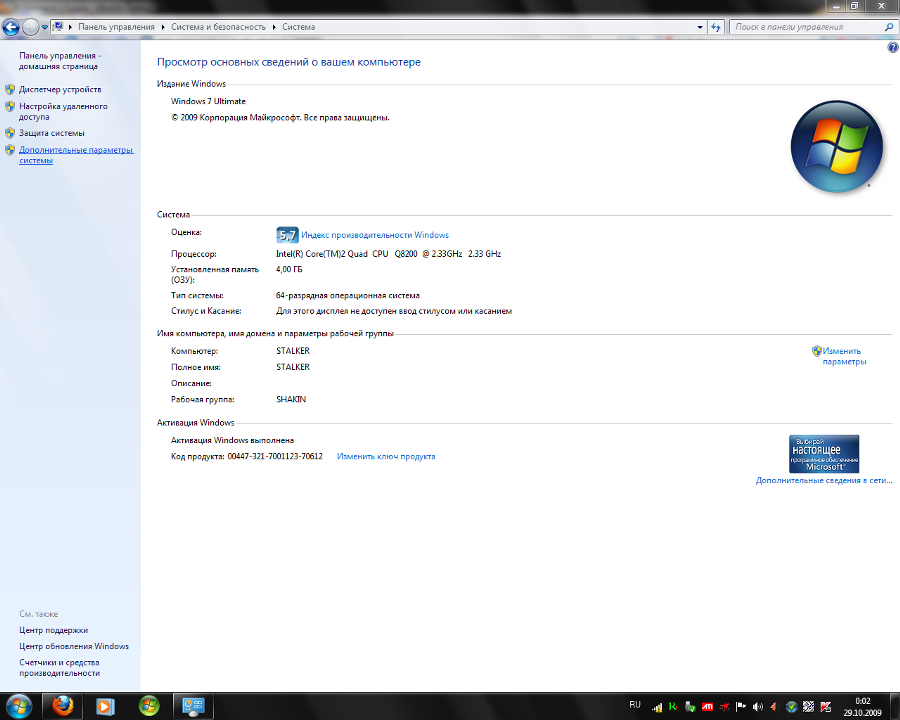
Task: Open 'Настройка удаленного доступа'
Action: (63, 111)
